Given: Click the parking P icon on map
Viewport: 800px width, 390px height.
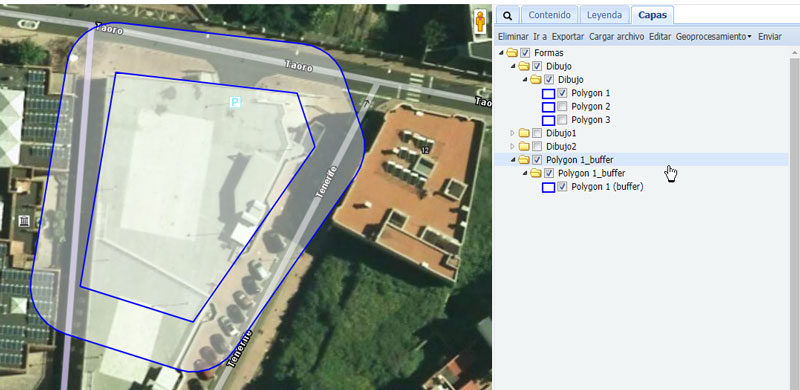Looking at the screenshot, I should pyautogui.click(x=235, y=103).
